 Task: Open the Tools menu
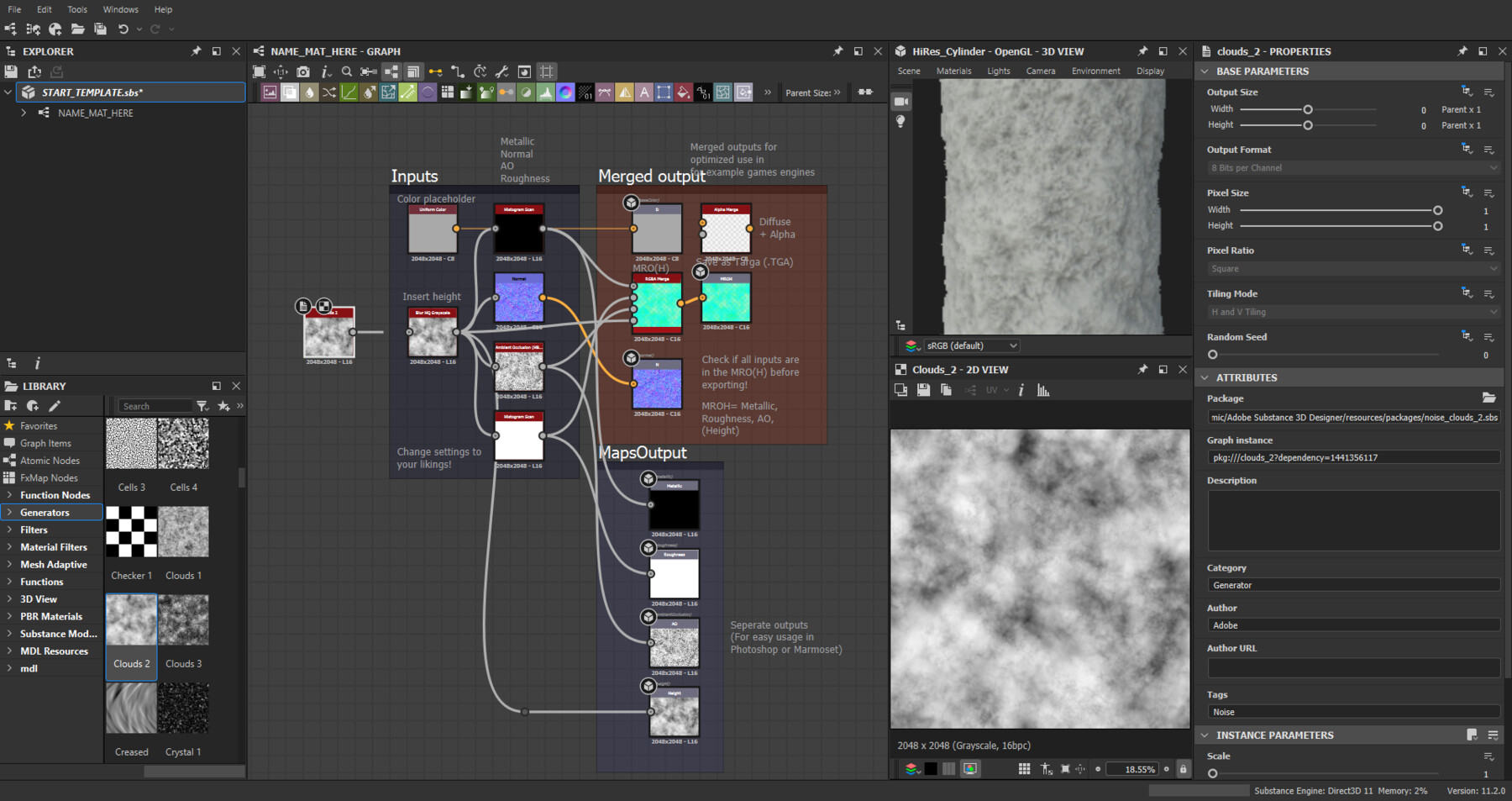[76, 9]
